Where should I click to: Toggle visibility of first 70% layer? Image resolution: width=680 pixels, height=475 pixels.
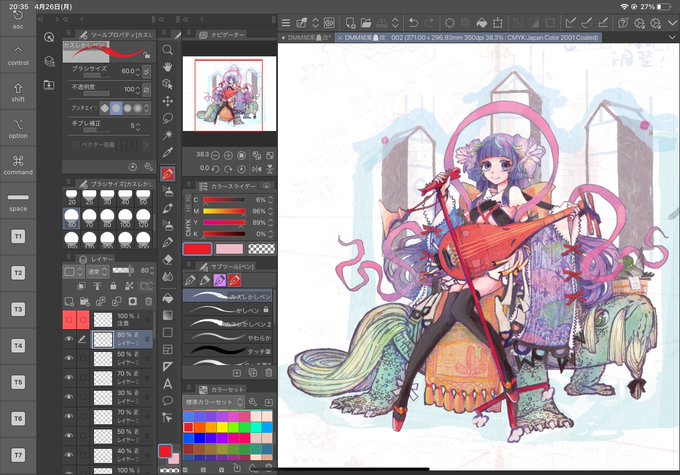tap(69, 378)
